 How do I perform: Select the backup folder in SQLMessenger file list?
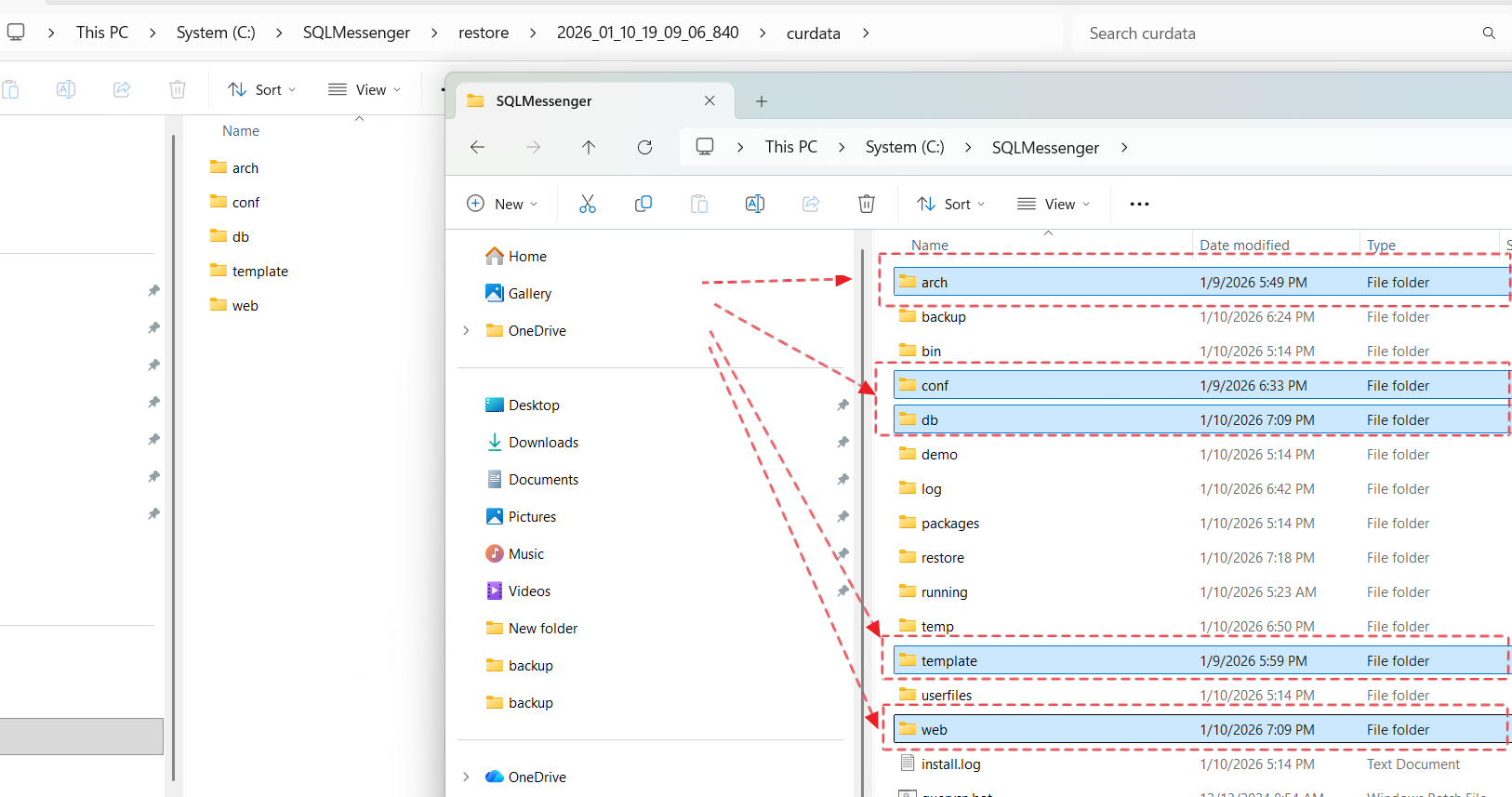(x=1201, y=316)
